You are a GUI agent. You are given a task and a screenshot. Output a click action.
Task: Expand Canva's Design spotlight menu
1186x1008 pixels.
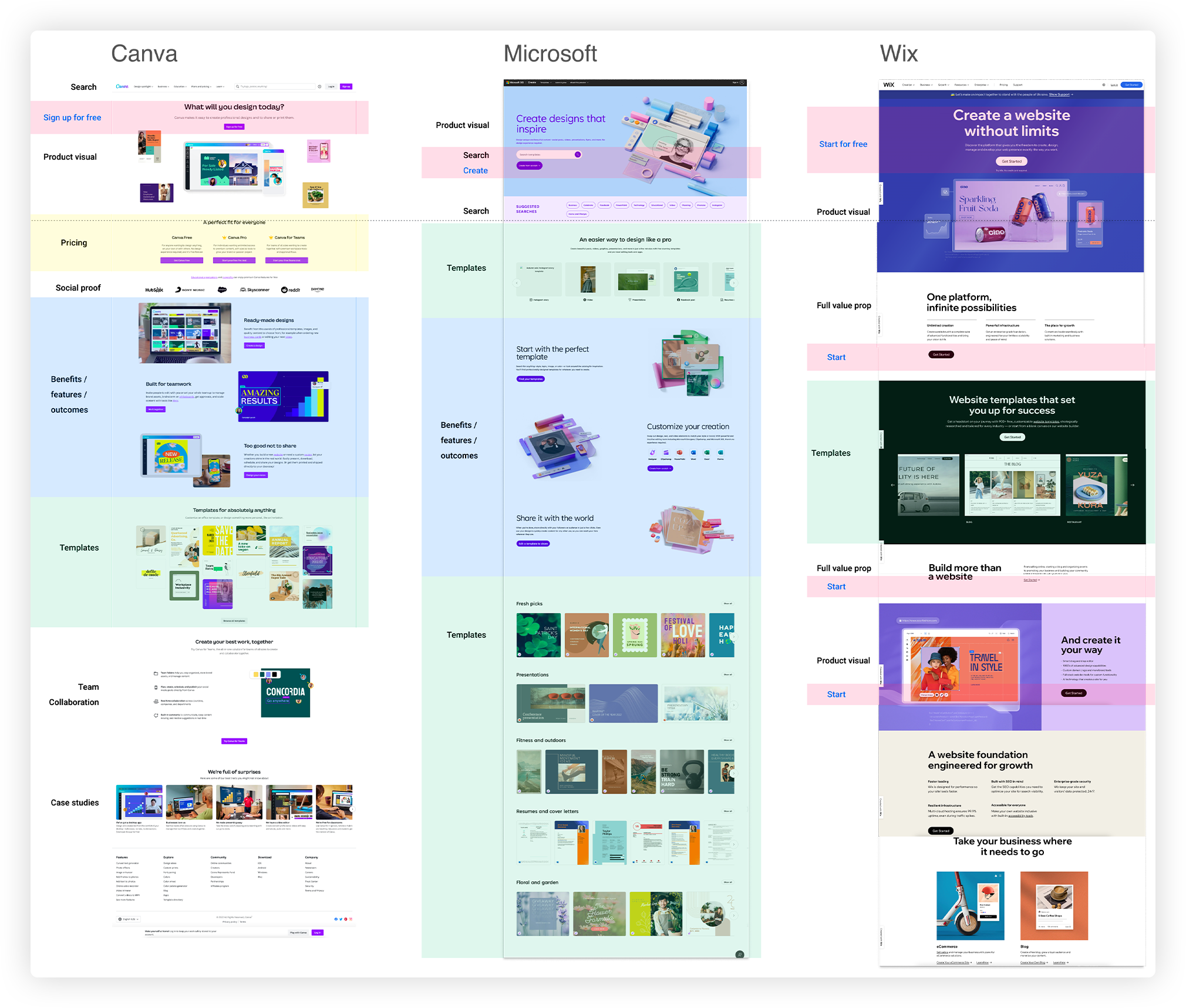[x=143, y=86]
